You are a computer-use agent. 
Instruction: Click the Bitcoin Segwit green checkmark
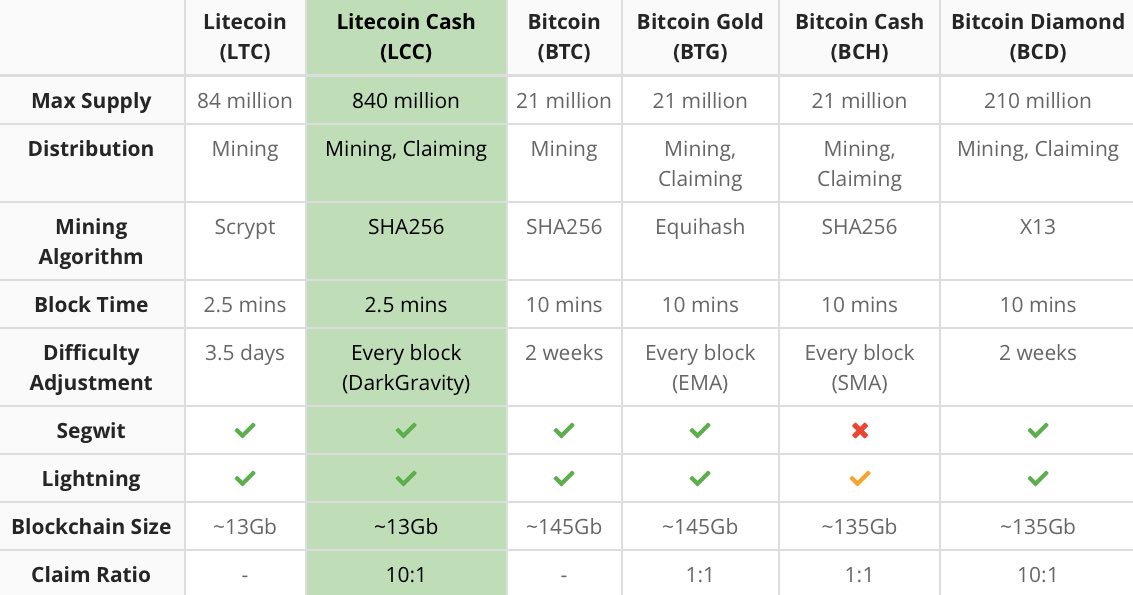tap(564, 431)
